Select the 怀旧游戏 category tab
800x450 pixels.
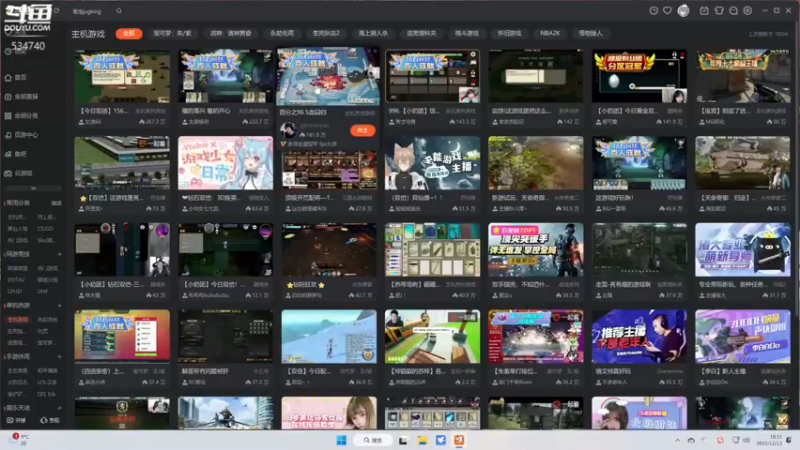pyautogui.click(x=509, y=33)
